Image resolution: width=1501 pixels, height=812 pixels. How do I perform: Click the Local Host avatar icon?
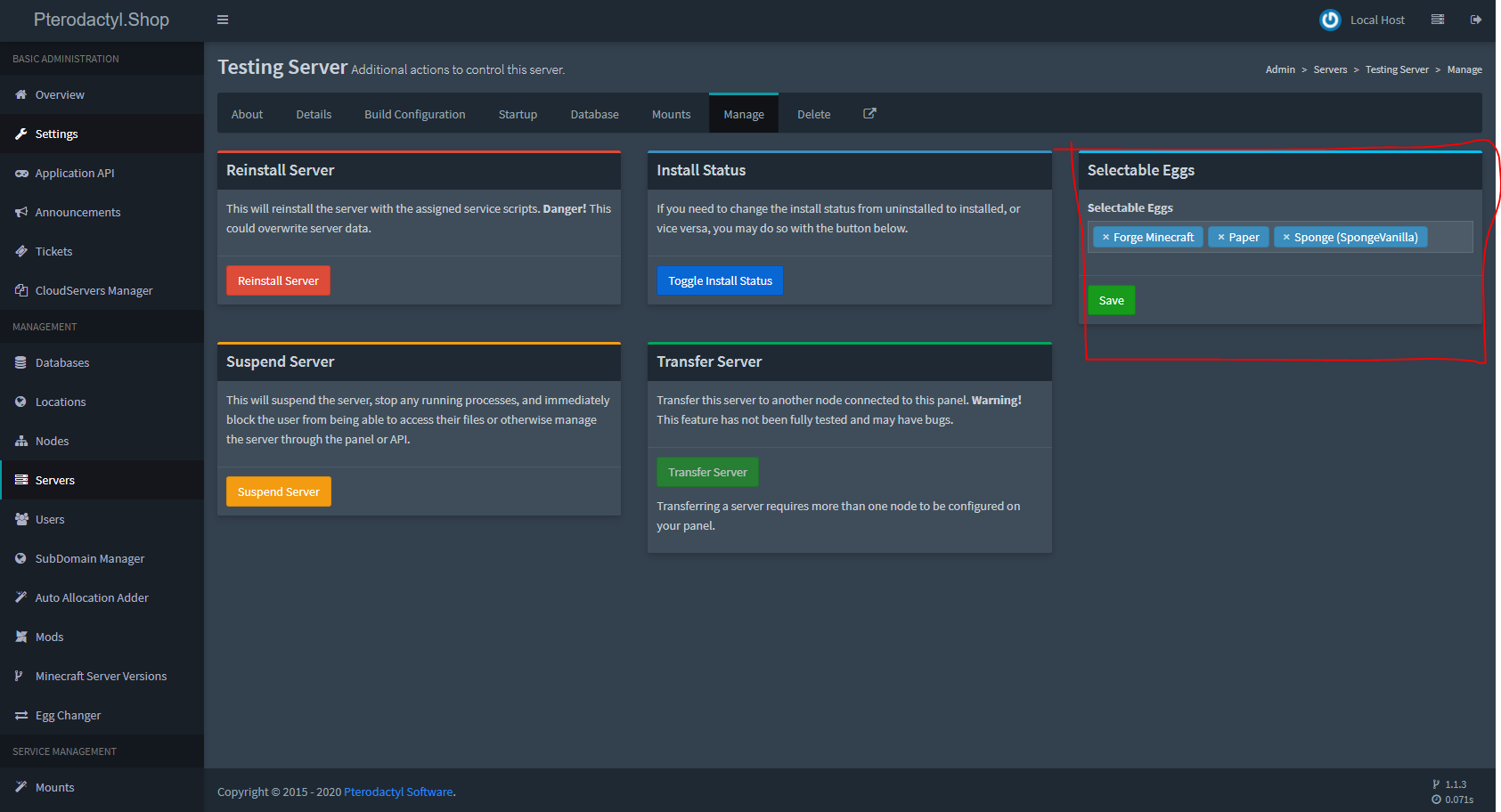coord(1330,20)
